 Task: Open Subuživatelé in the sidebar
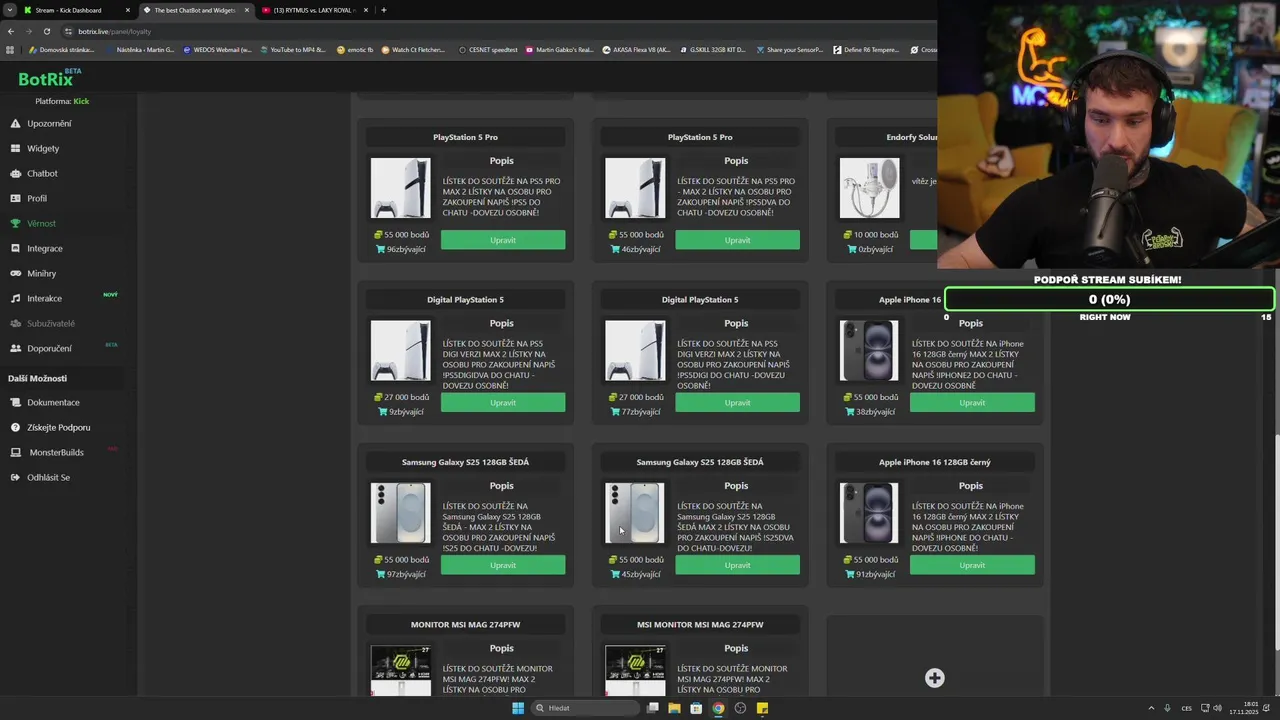point(50,323)
